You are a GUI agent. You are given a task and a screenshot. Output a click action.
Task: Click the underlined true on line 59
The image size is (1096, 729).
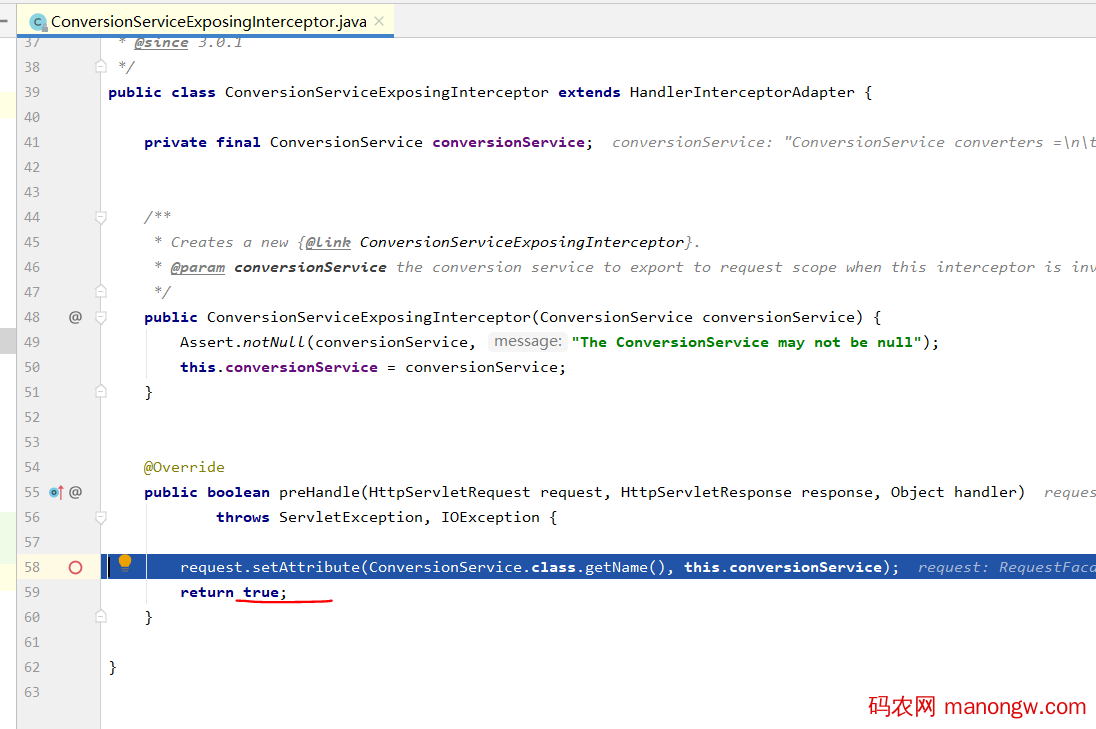(261, 592)
